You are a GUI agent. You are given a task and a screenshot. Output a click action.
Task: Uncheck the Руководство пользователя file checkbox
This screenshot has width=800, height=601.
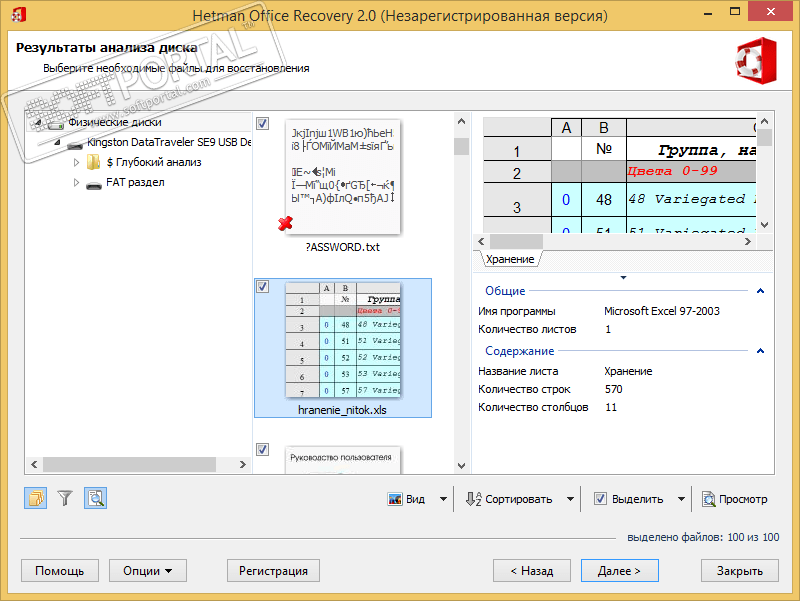pyautogui.click(x=262, y=449)
